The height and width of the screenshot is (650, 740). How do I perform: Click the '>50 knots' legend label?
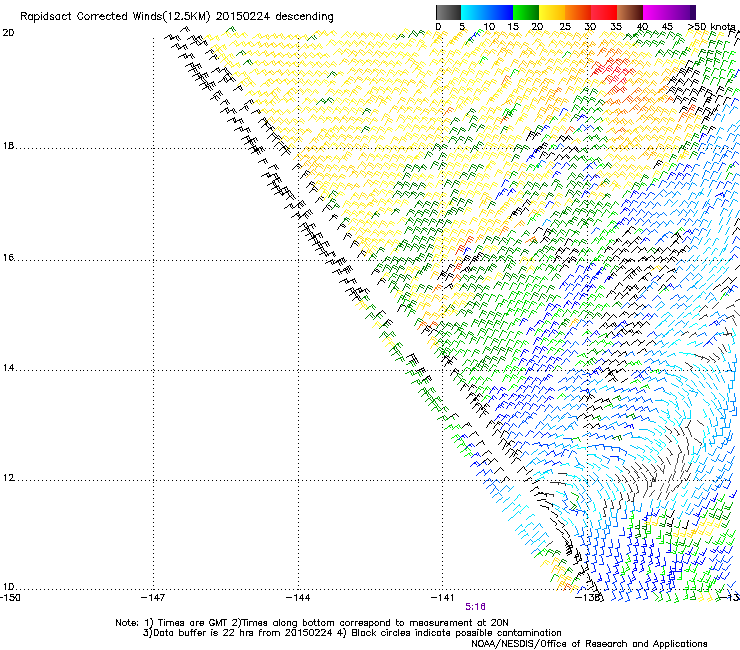tap(711, 27)
